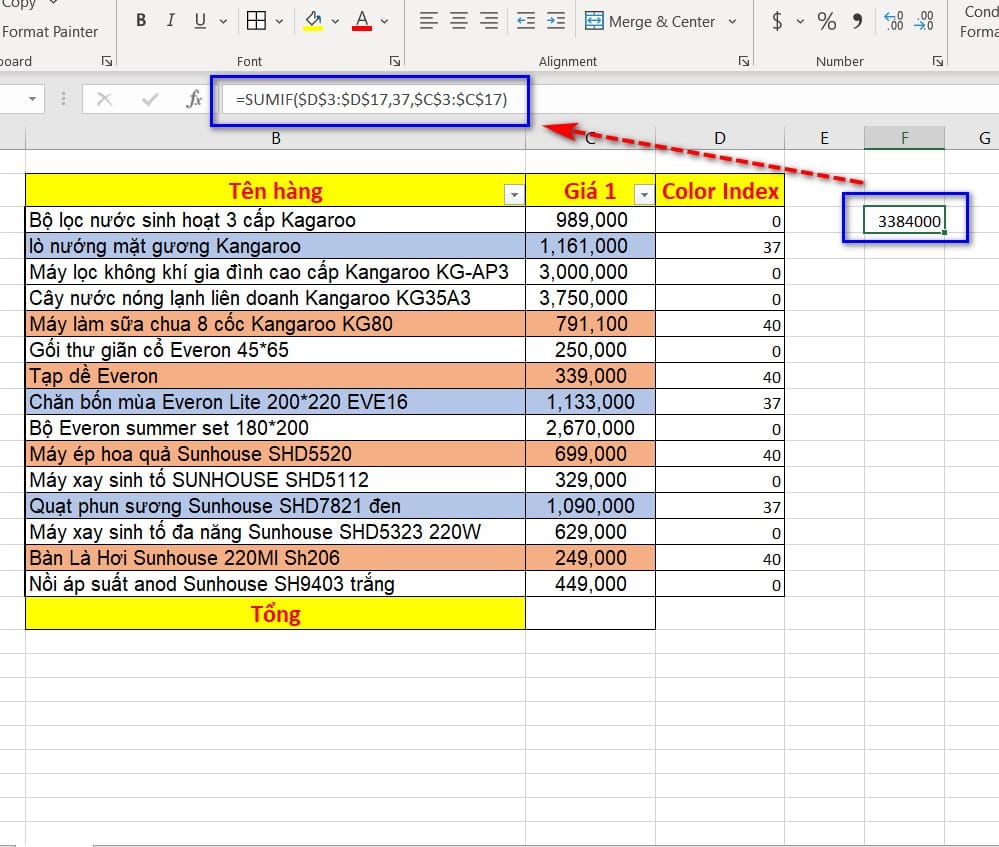Click the Increase Decimal icon
999x847 pixels.
894,21
